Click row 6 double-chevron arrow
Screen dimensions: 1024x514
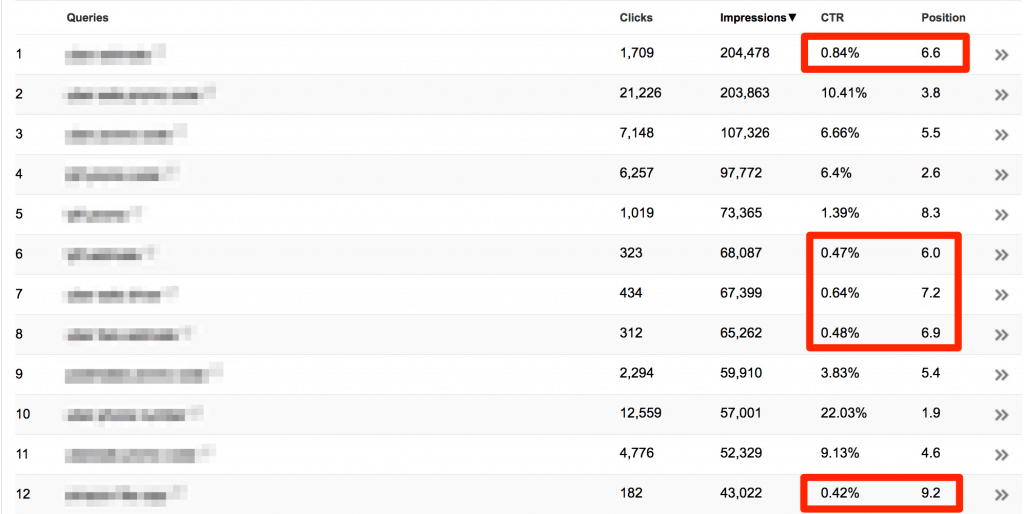[1001, 255]
